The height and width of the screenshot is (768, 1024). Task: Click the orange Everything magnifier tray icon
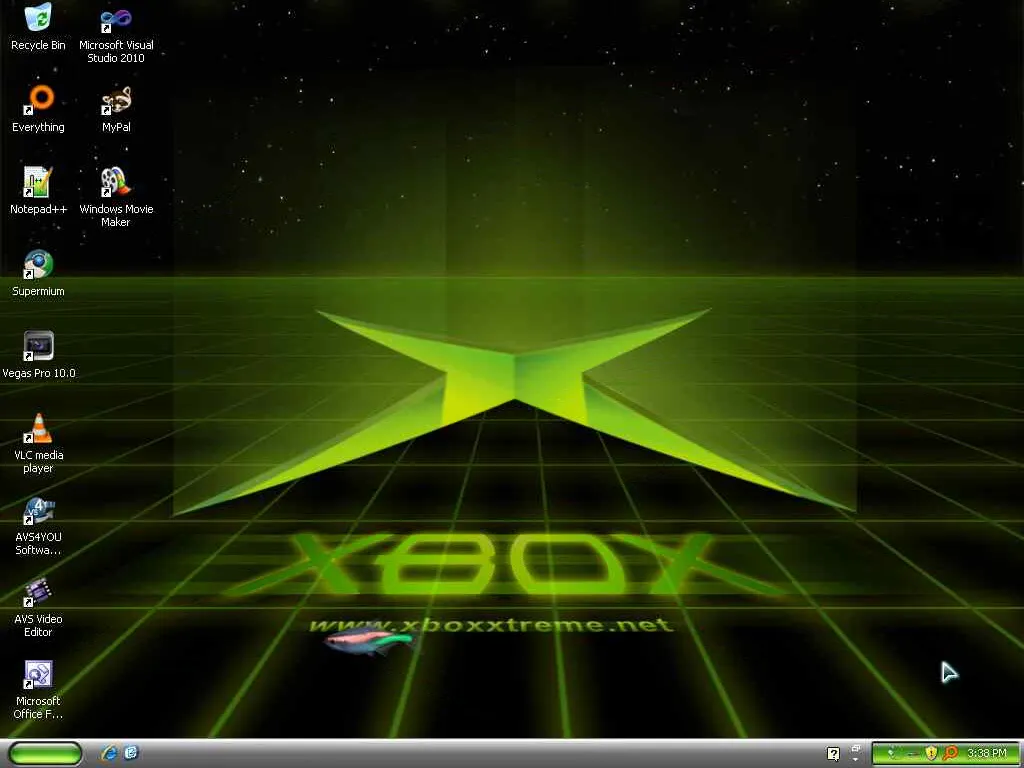(x=950, y=754)
